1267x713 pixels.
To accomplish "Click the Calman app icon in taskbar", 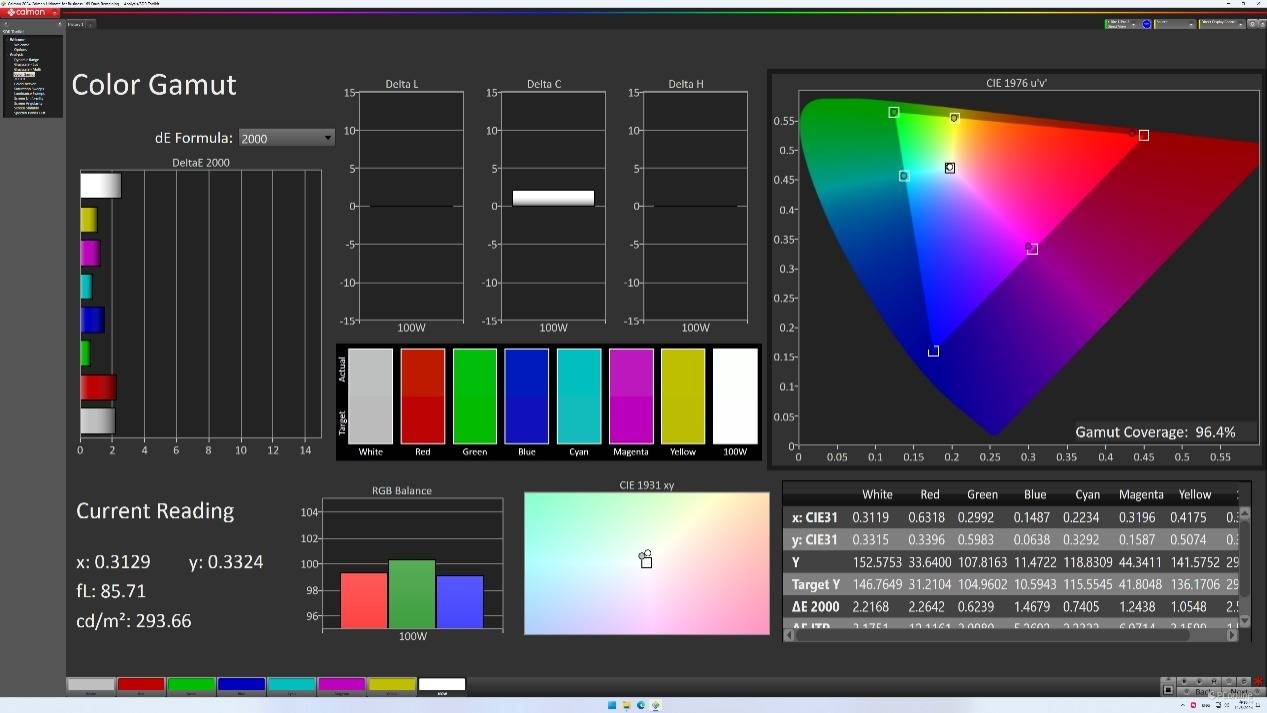I will [656, 705].
